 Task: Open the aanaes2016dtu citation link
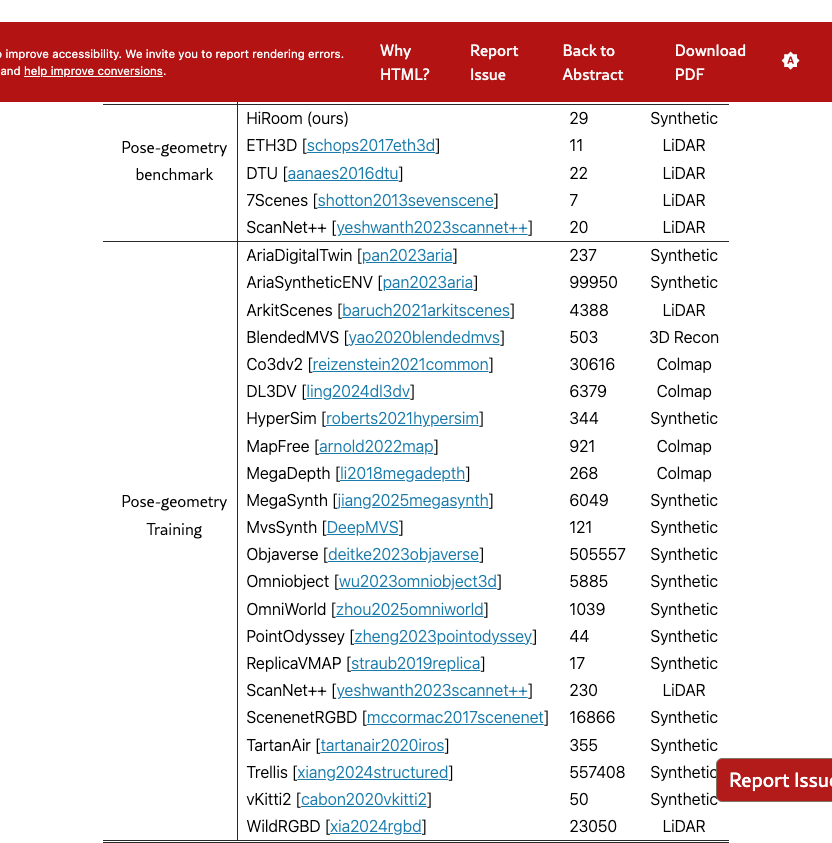click(x=343, y=173)
